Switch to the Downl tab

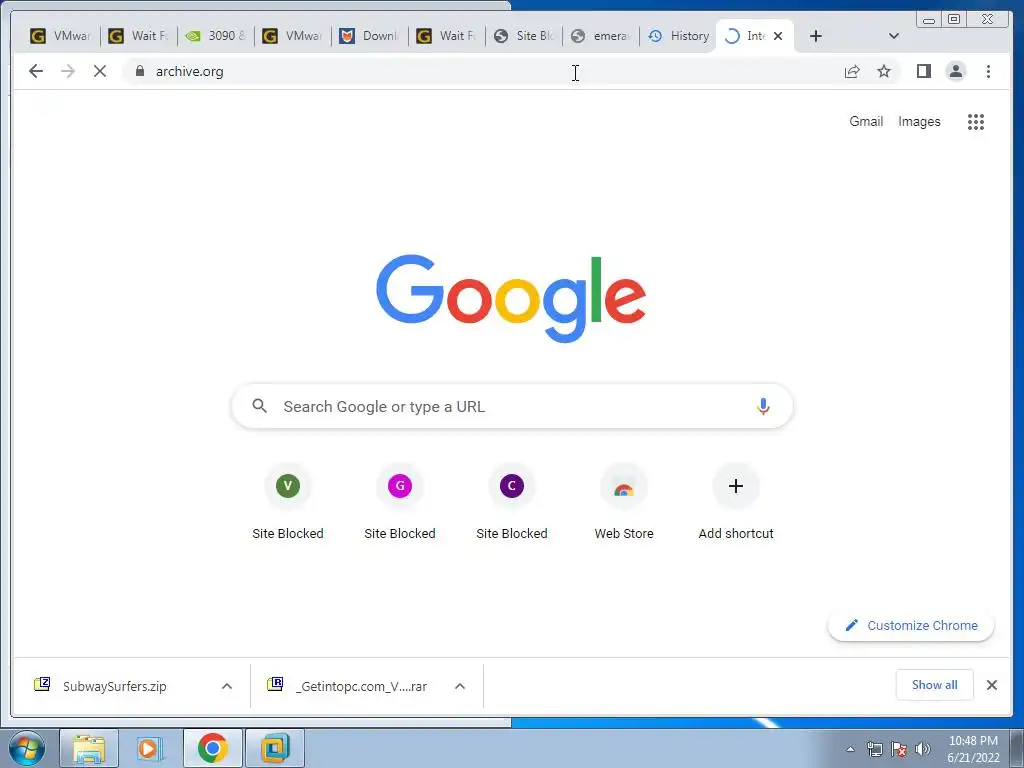click(370, 36)
